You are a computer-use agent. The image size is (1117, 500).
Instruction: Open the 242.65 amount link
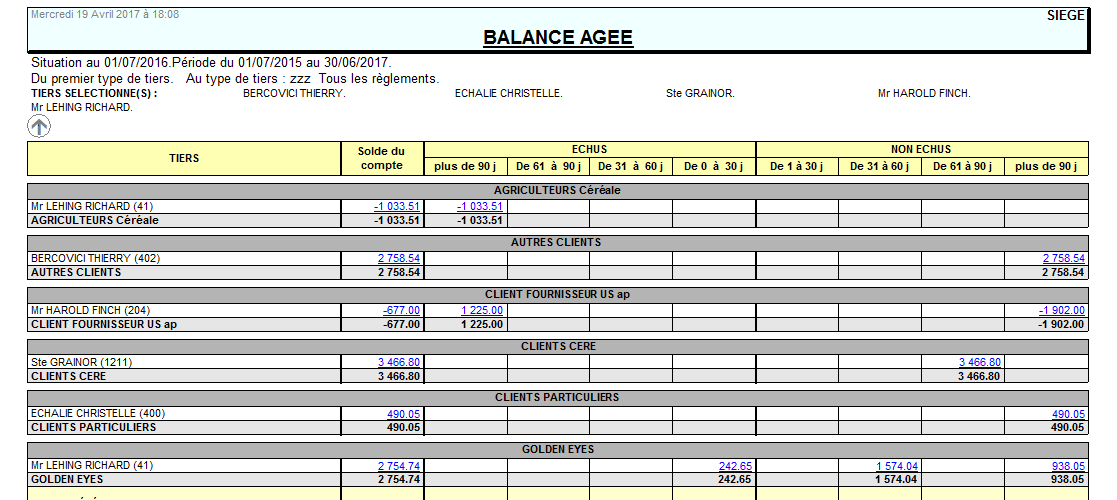735,466
